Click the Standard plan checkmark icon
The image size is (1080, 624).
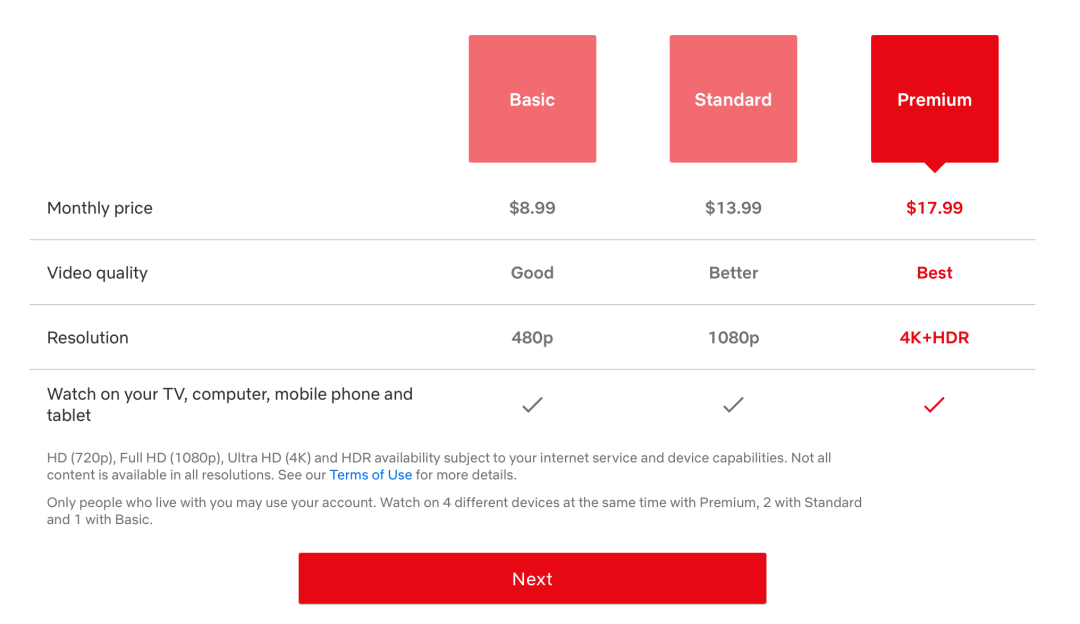733,405
